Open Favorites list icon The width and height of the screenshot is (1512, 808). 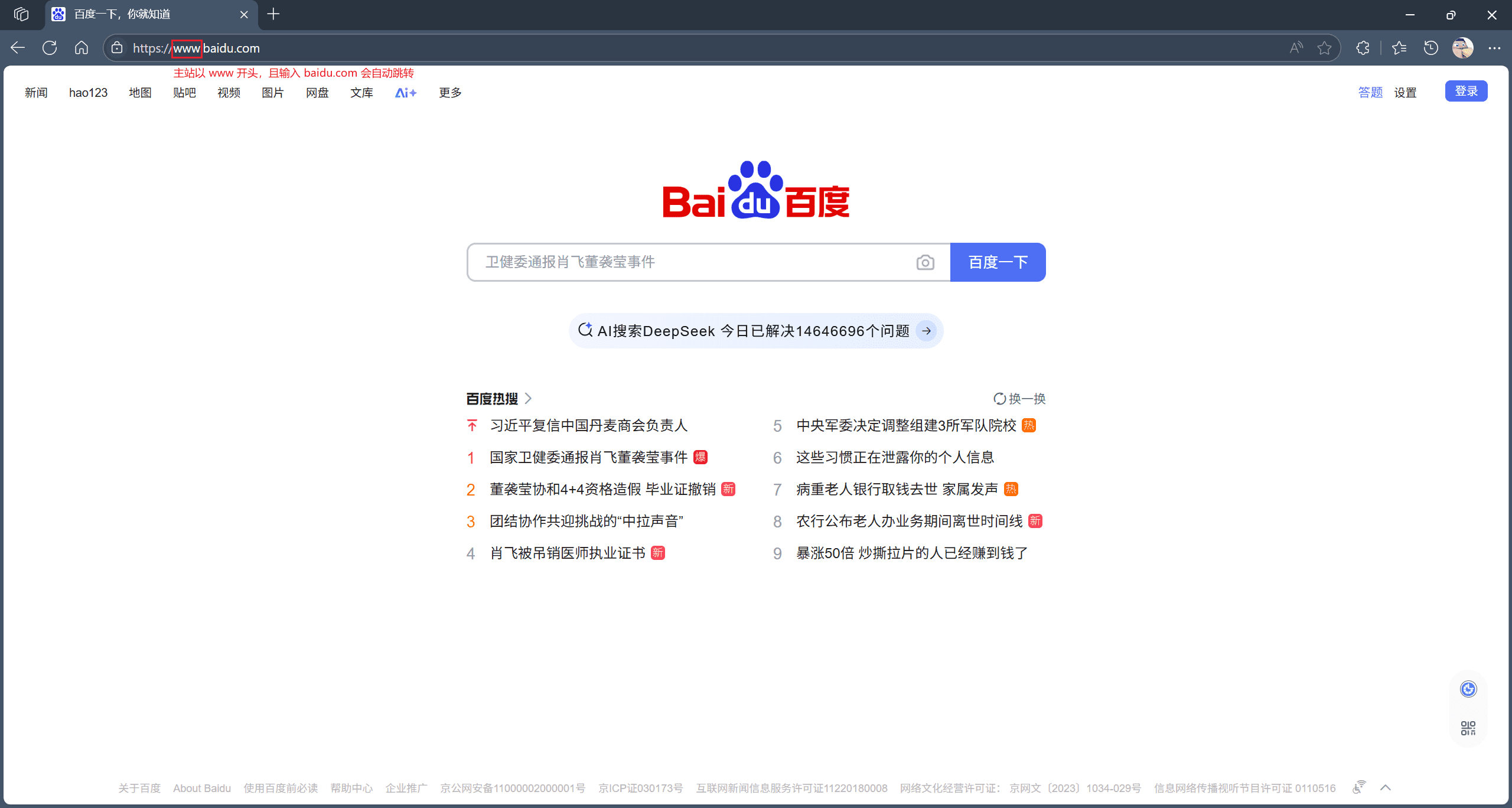click(x=1399, y=48)
